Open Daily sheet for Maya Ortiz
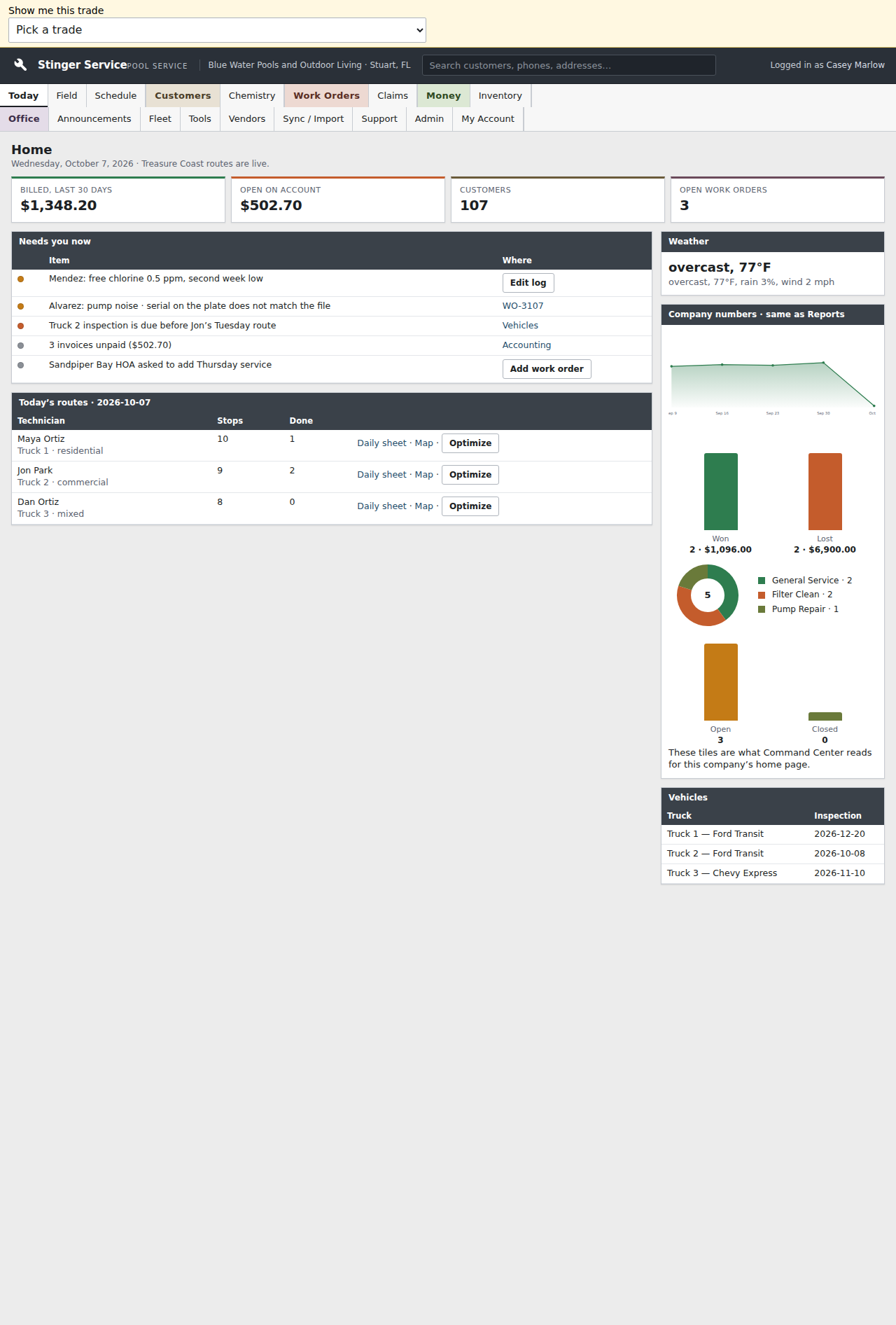Viewport: 896px width, 1325px height. point(381,443)
